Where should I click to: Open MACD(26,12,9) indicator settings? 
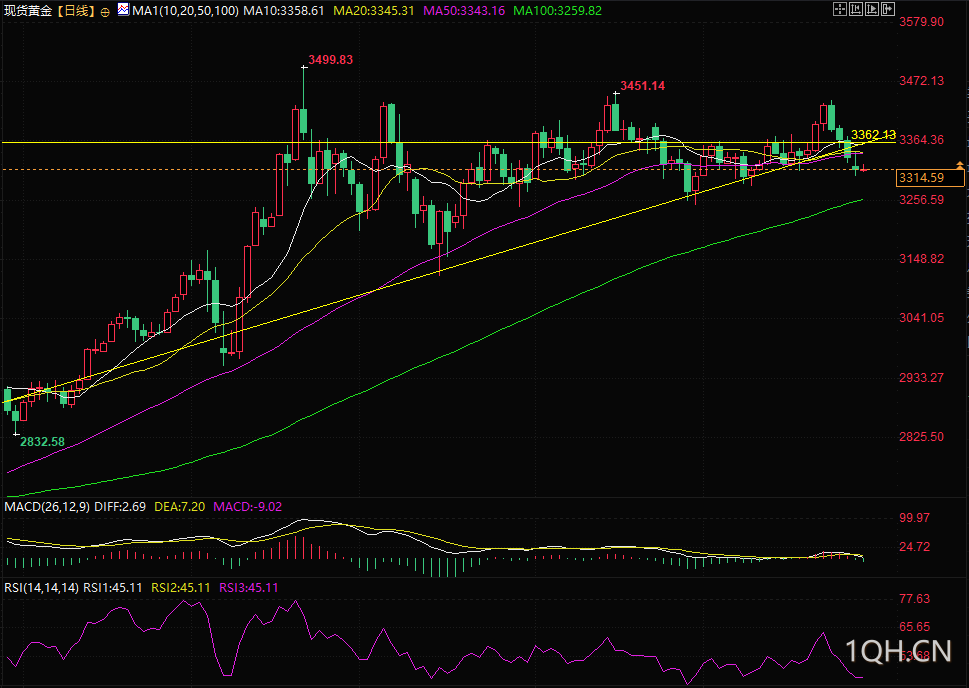(47, 507)
